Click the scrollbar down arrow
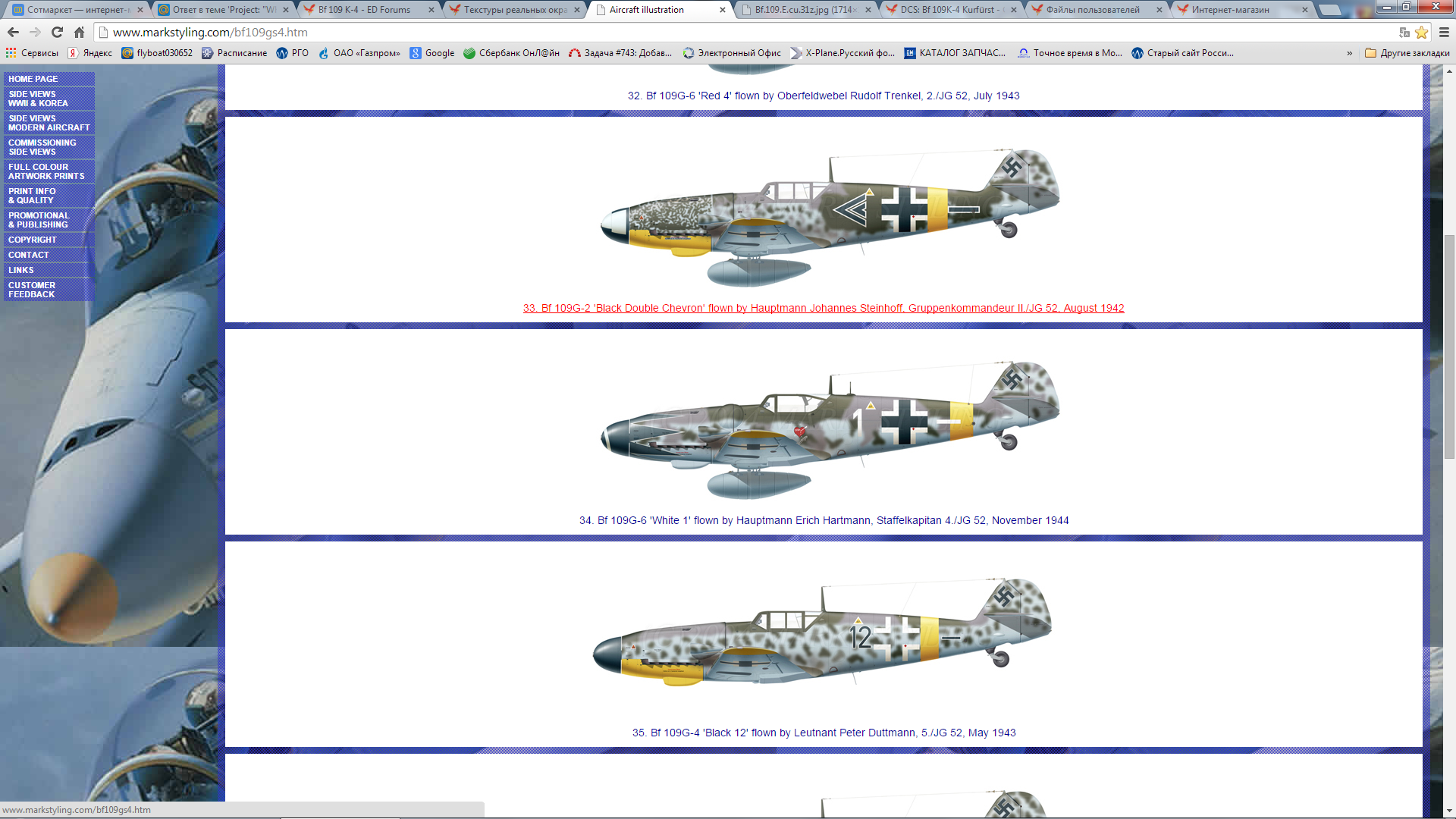 1449,811
